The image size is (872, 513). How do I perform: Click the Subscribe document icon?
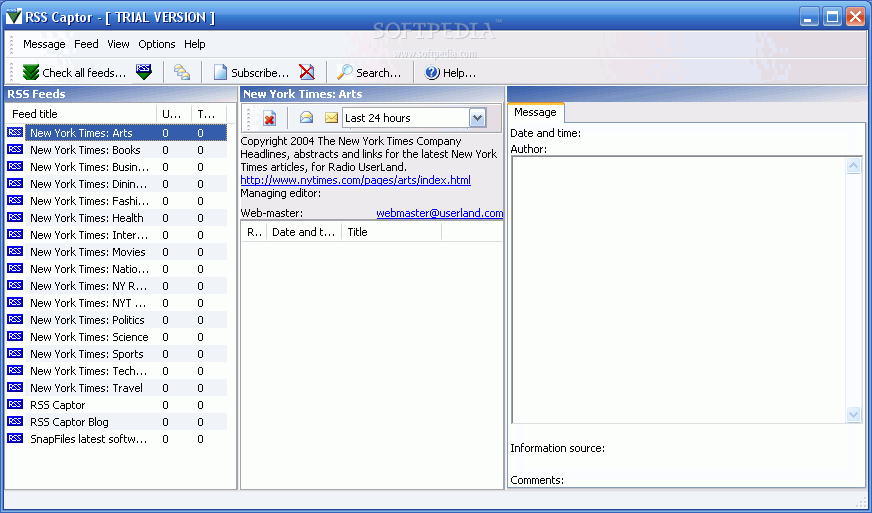coord(221,72)
